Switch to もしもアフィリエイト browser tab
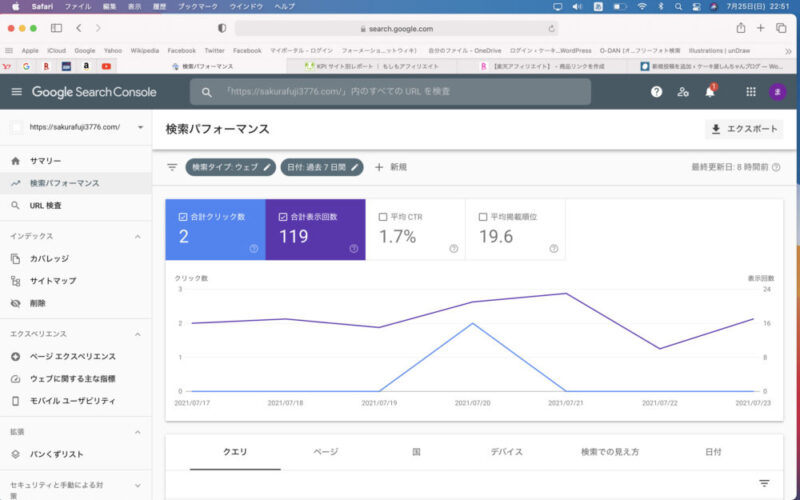 coord(371,66)
